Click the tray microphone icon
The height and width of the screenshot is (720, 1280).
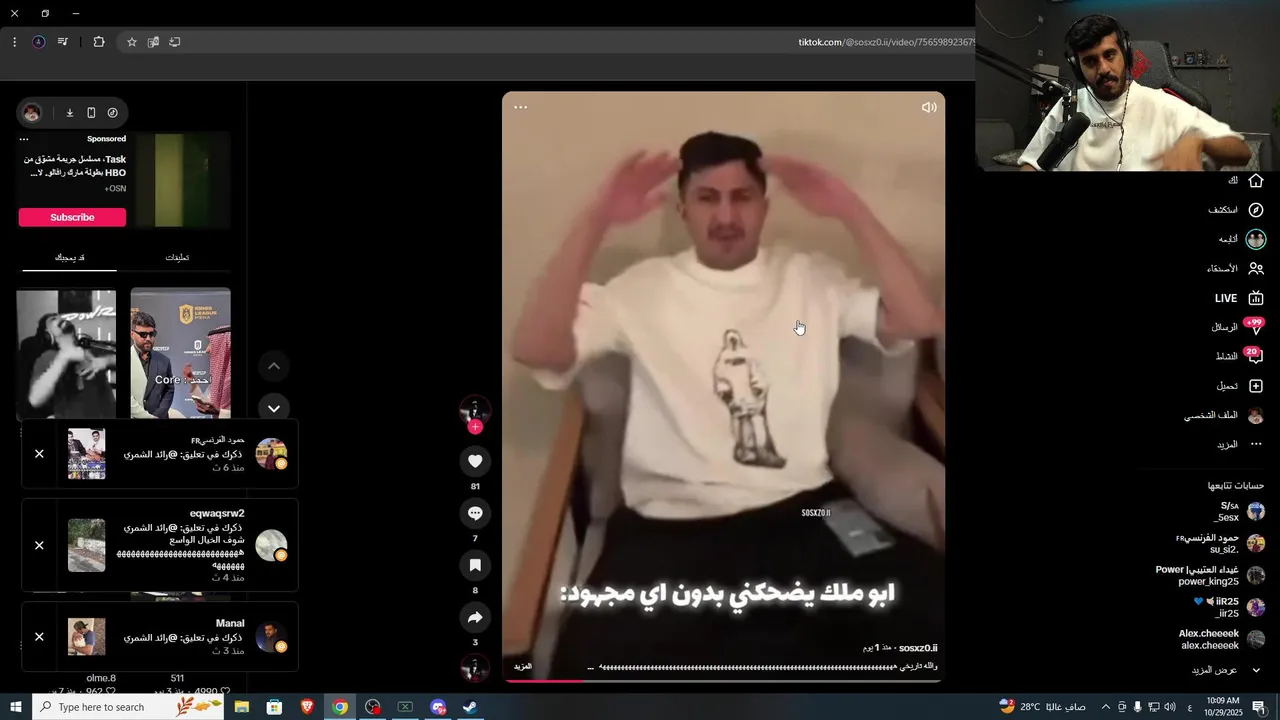pyautogui.click(x=1138, y=707)
